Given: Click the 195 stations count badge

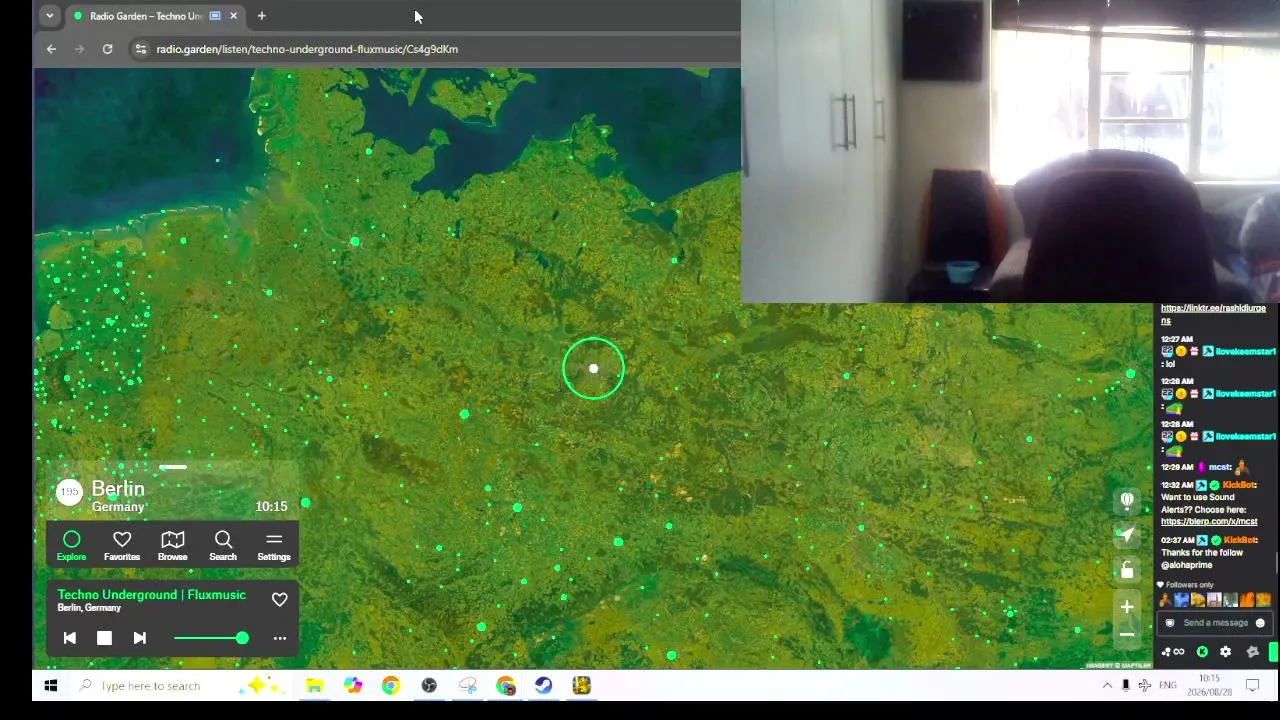Looking at the screenshot, I should click(x=69, y=492).
